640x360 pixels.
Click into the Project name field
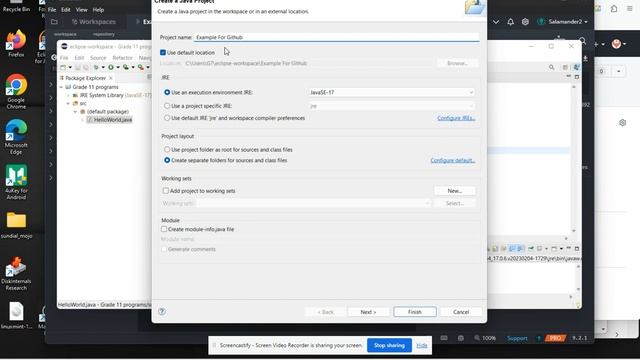336,37
